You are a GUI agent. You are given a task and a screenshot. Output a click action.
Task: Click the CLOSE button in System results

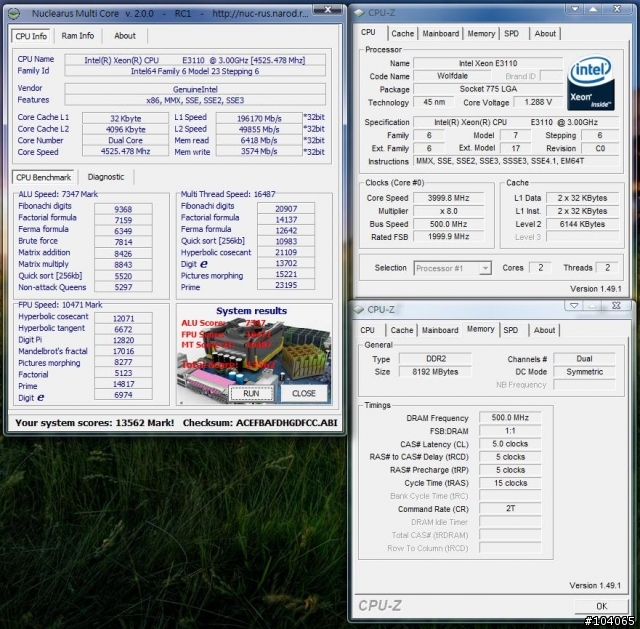click(x=304, y=393)
